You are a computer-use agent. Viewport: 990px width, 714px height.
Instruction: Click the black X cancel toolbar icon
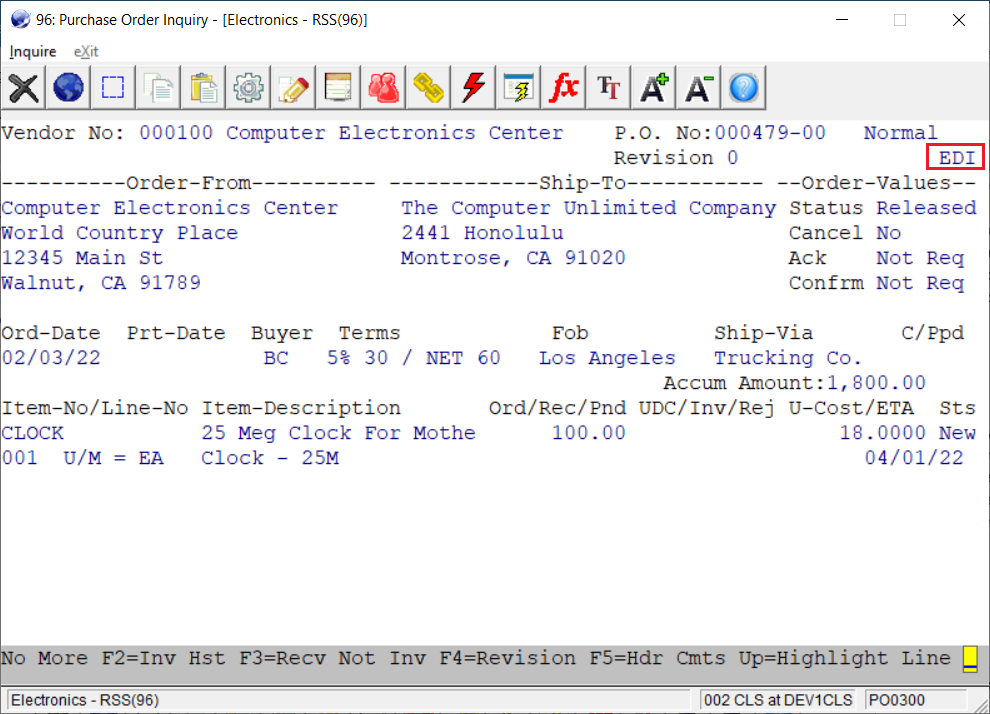point(23,87)
